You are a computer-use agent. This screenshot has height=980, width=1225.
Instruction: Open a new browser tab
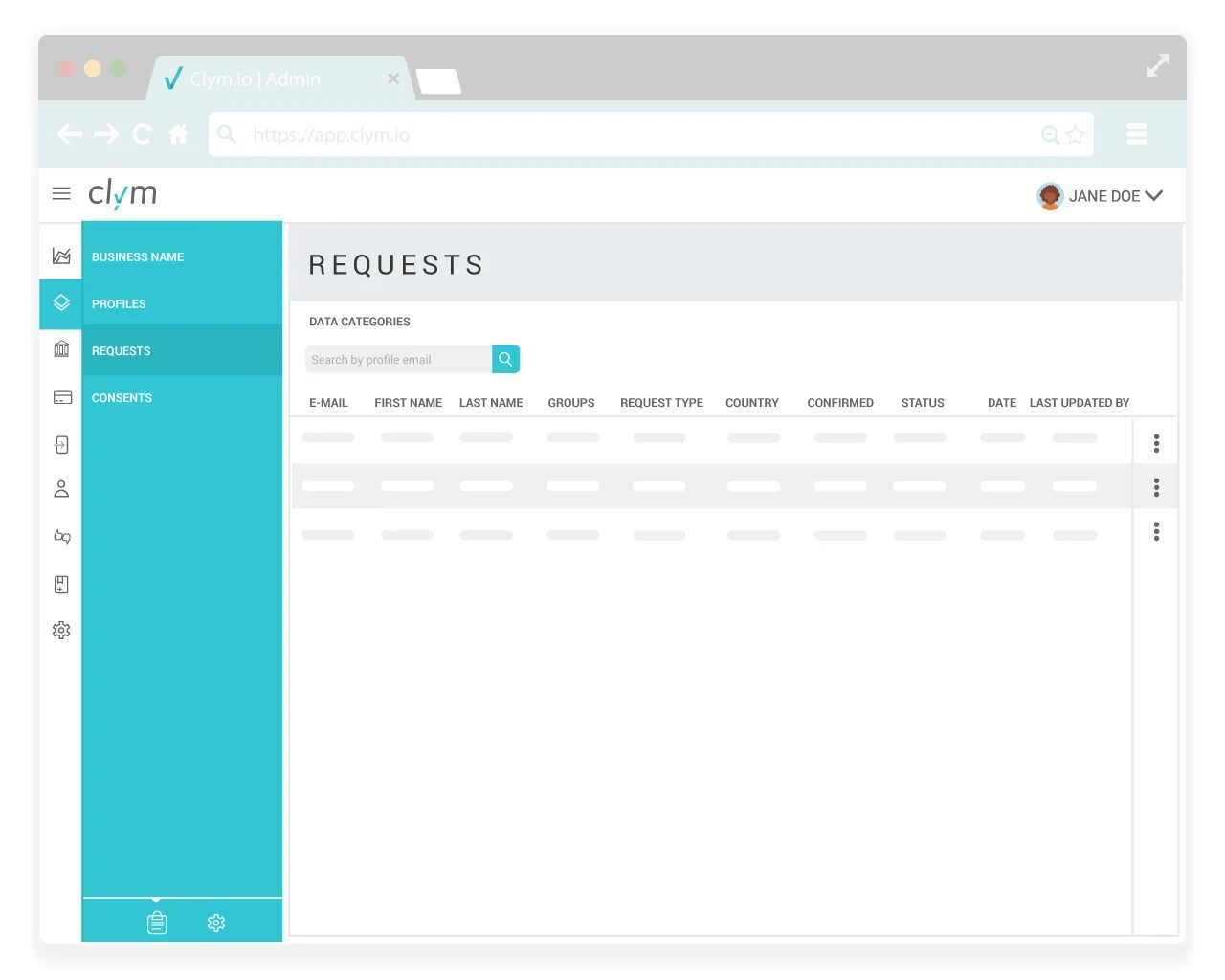[x=439, y=82]
